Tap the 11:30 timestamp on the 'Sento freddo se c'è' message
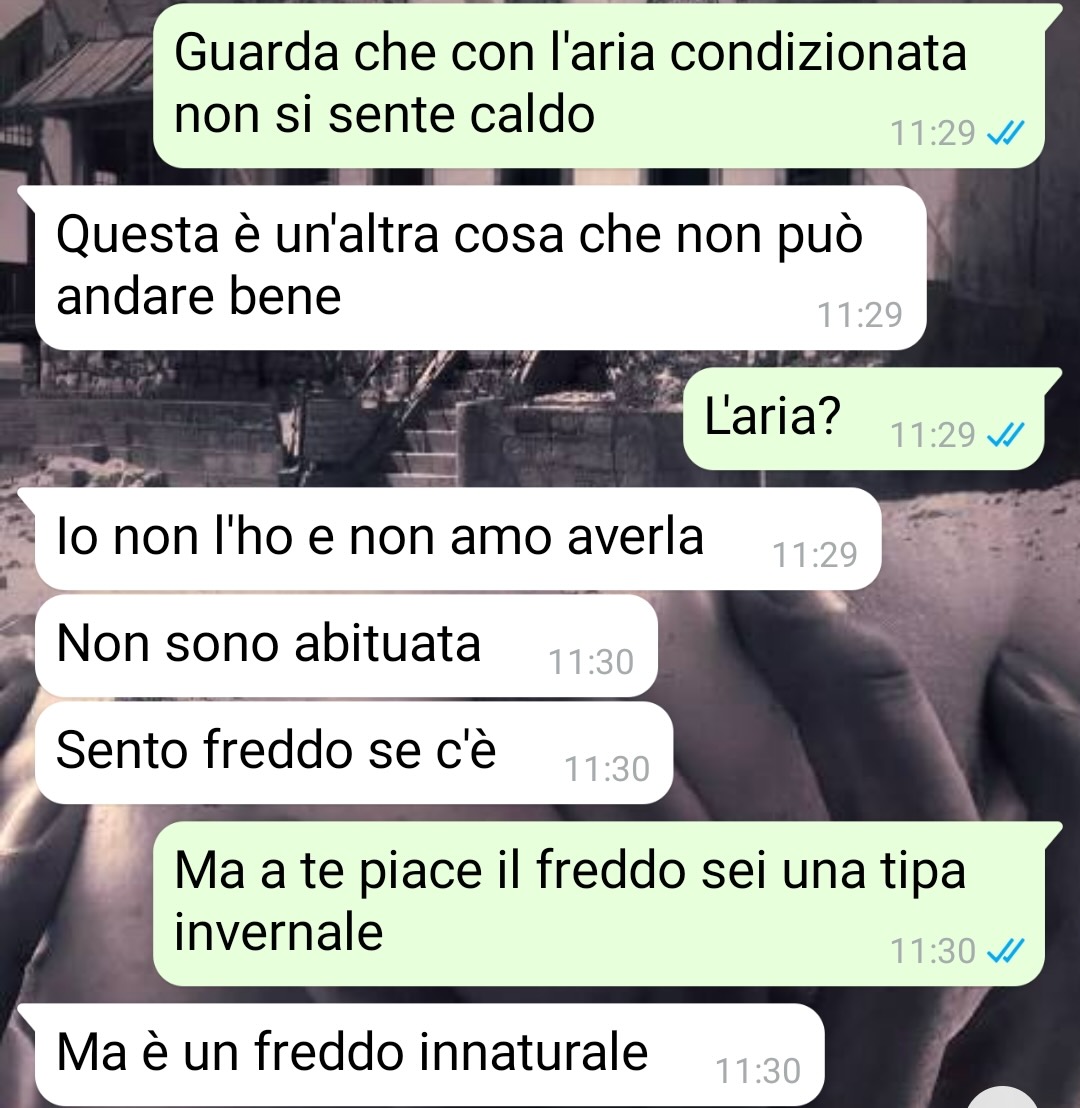Image resolution: width=1080 pixels, height=1108 pixels. (606, 769)
